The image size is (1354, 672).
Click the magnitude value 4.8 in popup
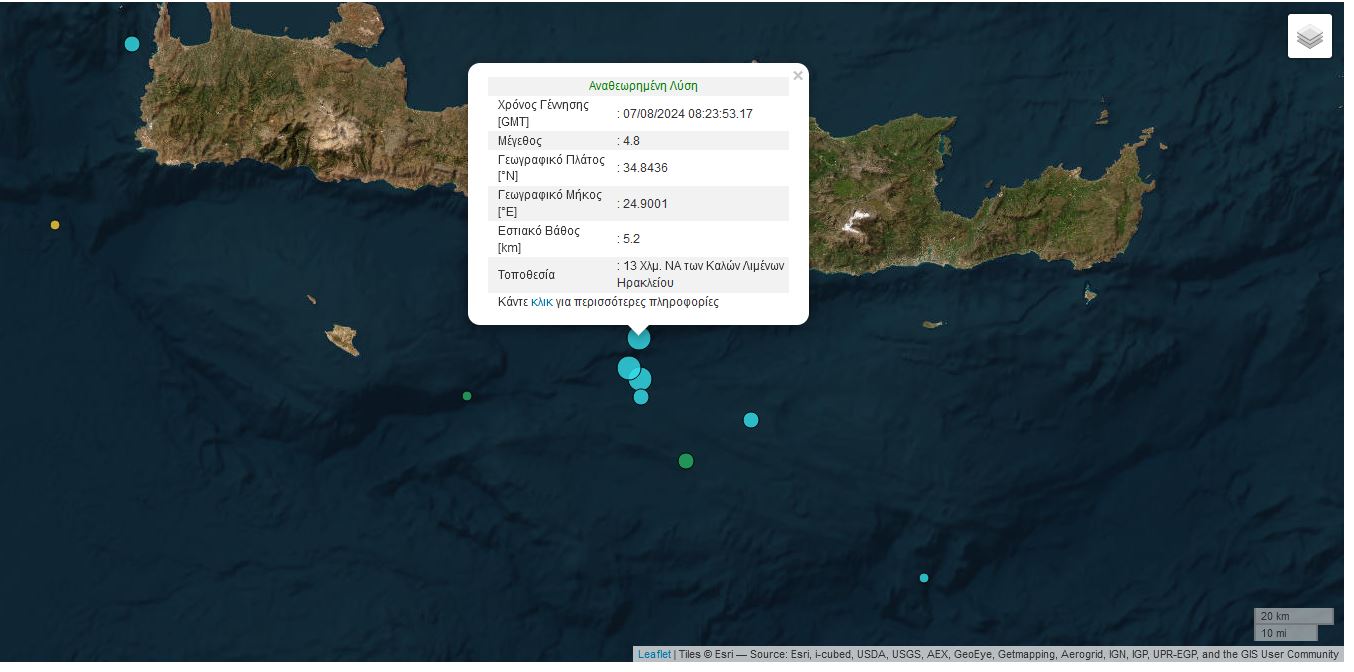[x=631, y=141]
